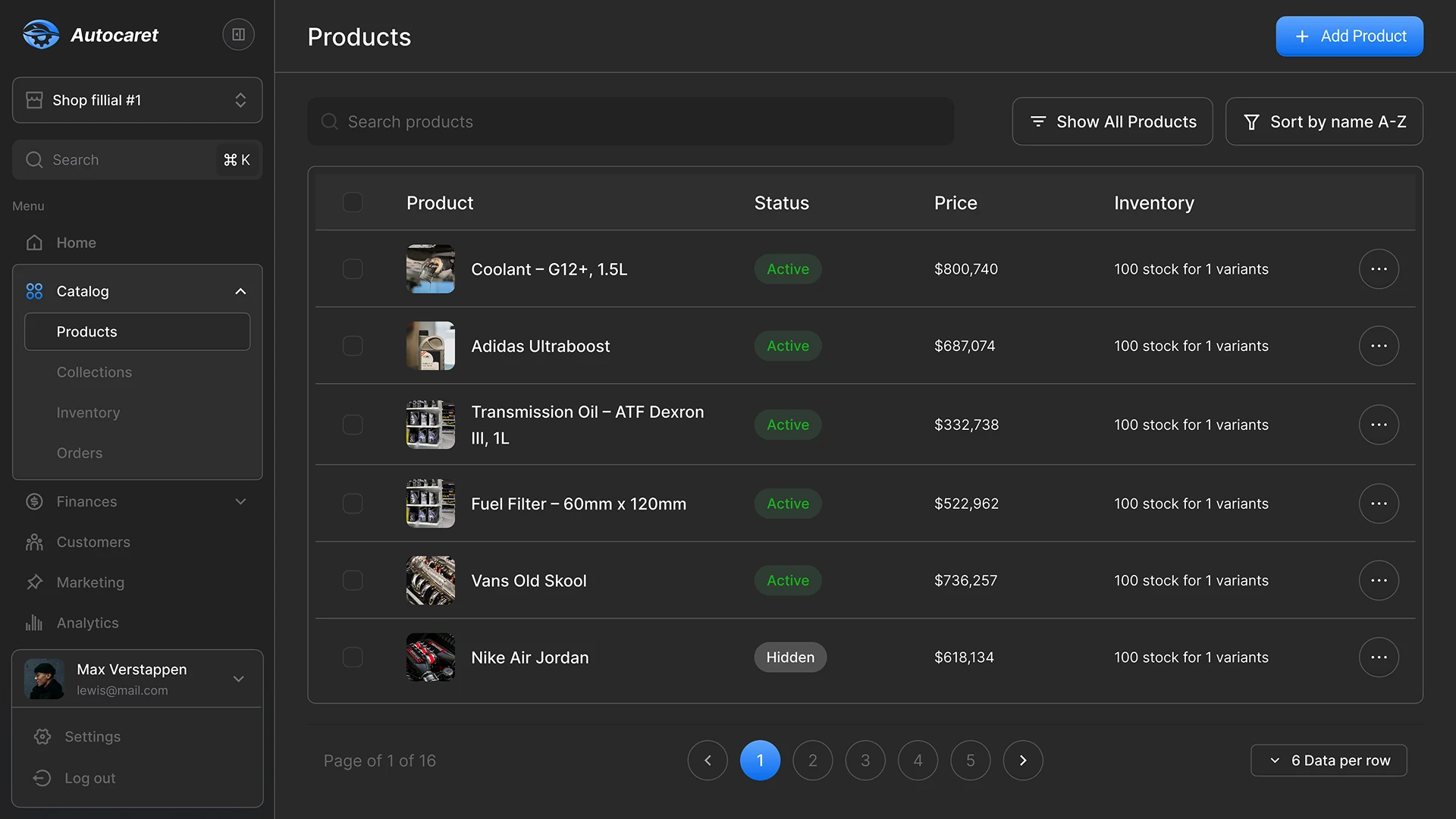Click the Autocaret logo icon
The height and width of the screenshot is (819, 1456).
42,34
